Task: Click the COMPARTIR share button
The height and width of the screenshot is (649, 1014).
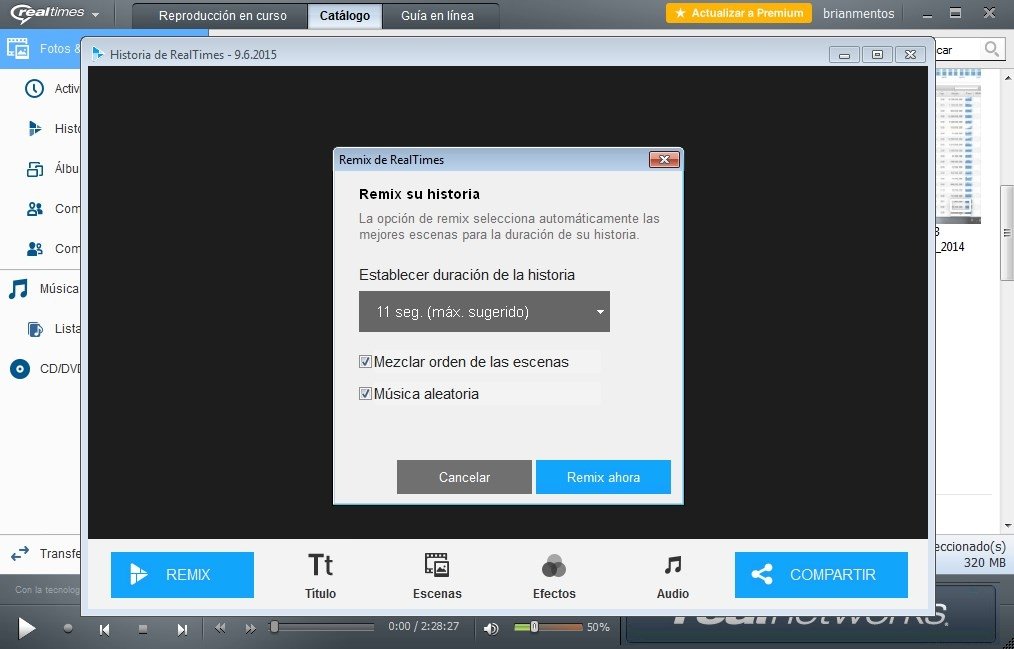Action: pyautogui.click(x=821, y=575)
